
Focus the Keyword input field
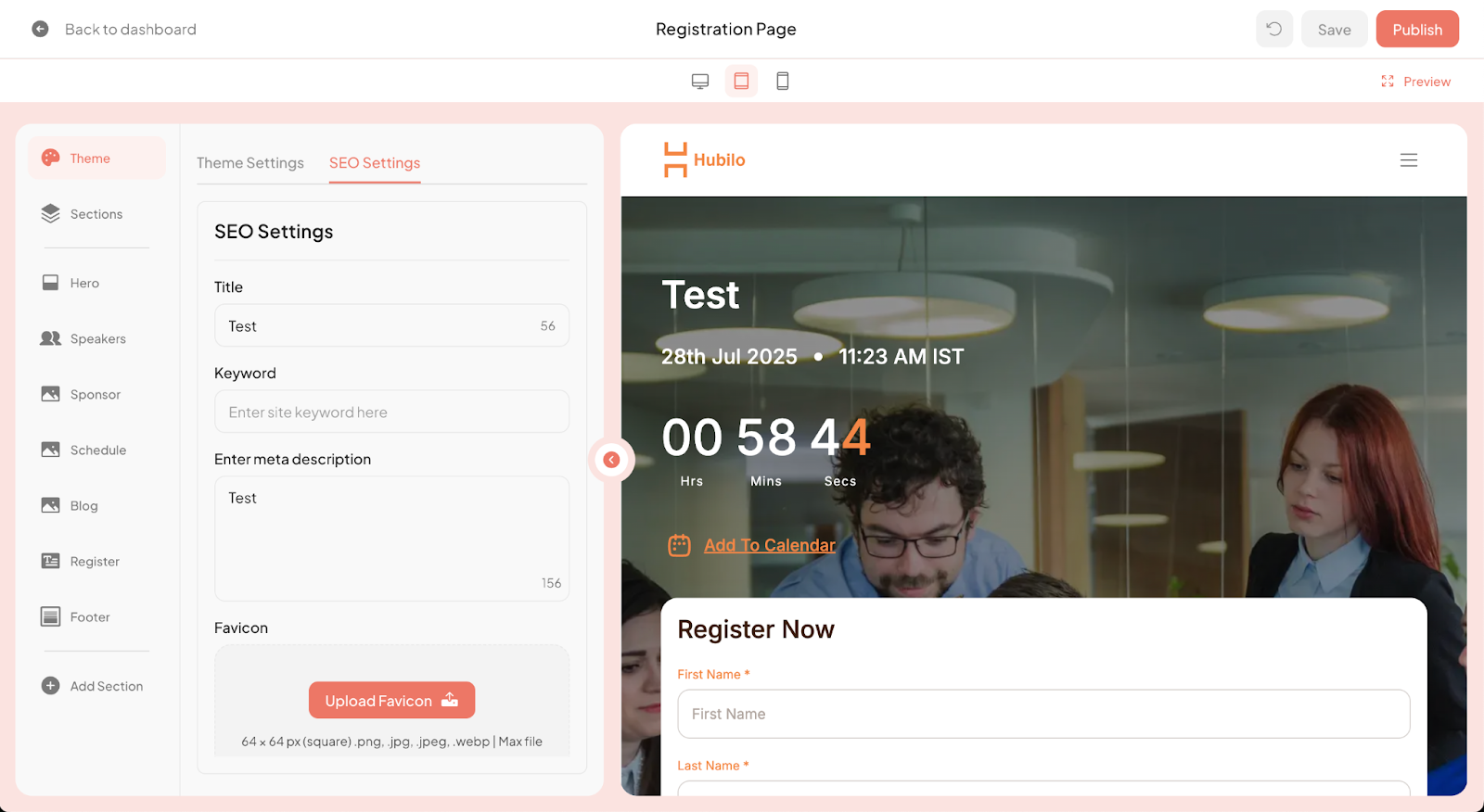(x=391, y=412)
